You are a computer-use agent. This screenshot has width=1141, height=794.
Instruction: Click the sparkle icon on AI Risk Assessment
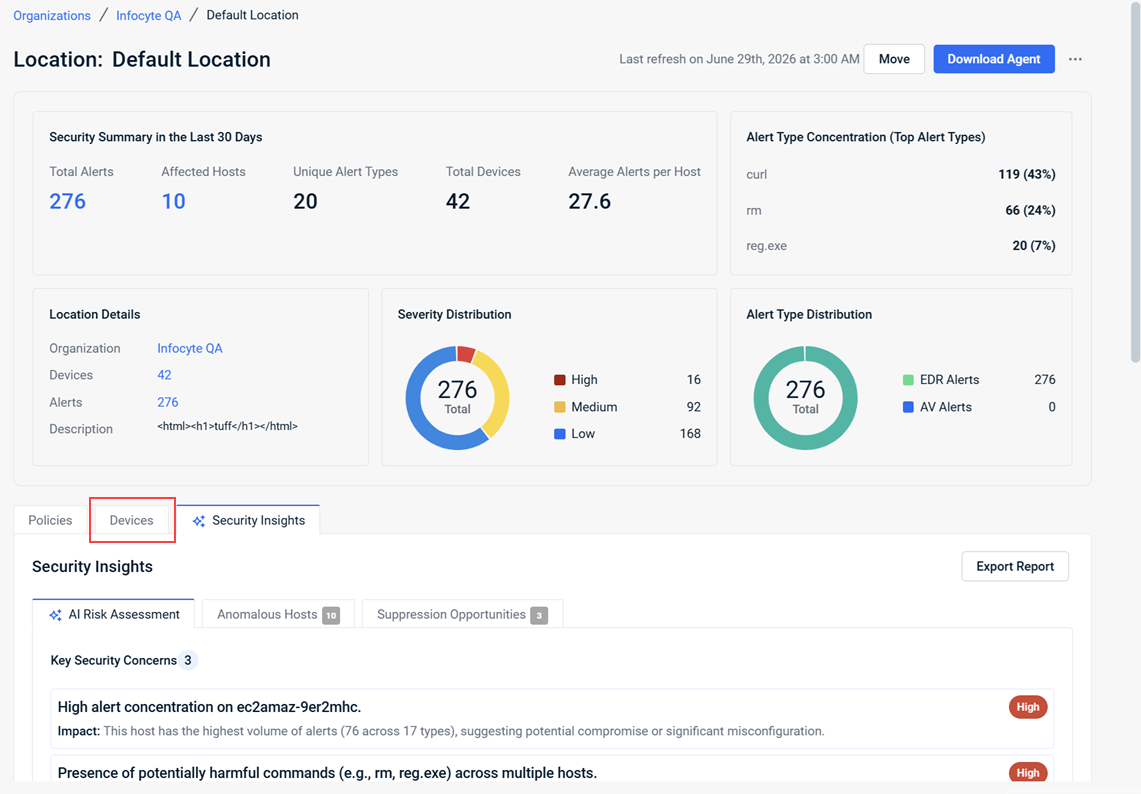tap(55, 615)
